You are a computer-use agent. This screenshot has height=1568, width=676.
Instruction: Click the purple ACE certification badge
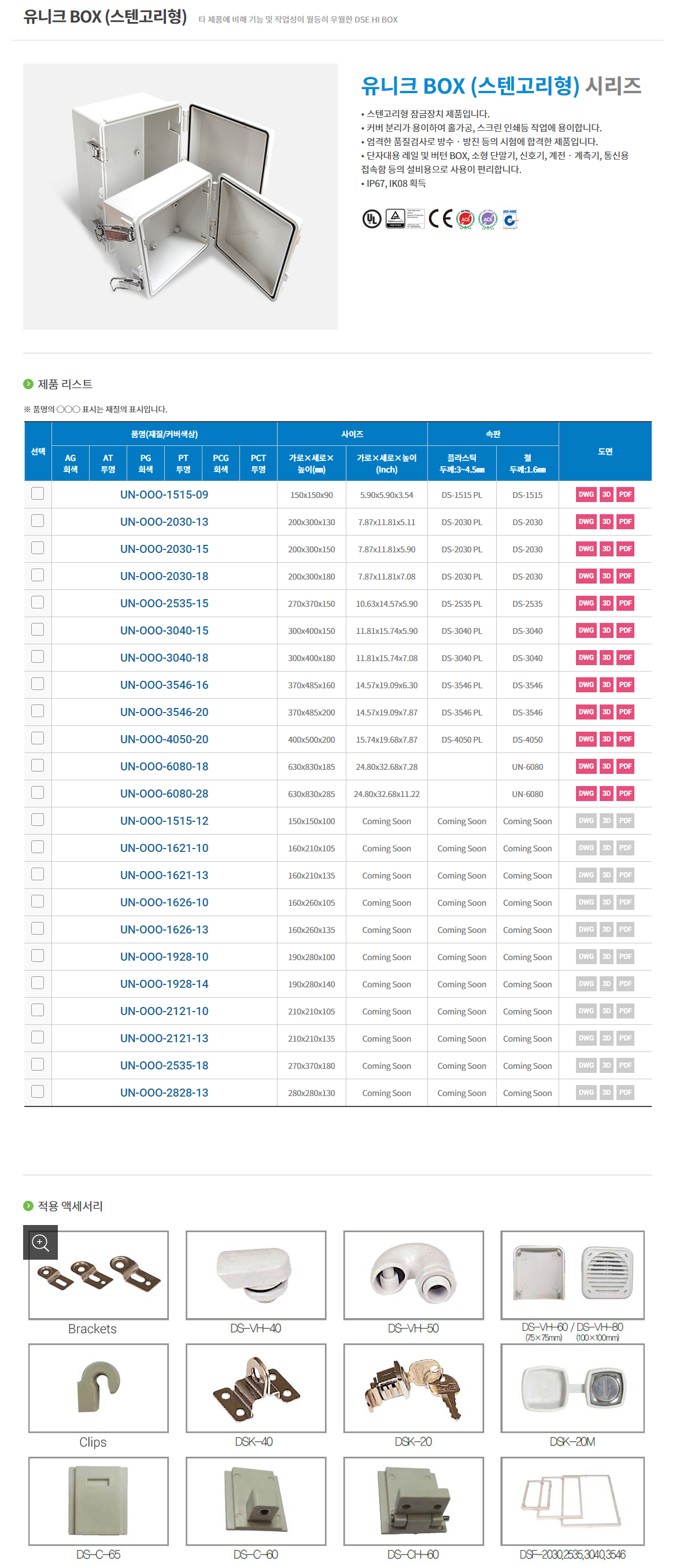(x=487, y=219)
